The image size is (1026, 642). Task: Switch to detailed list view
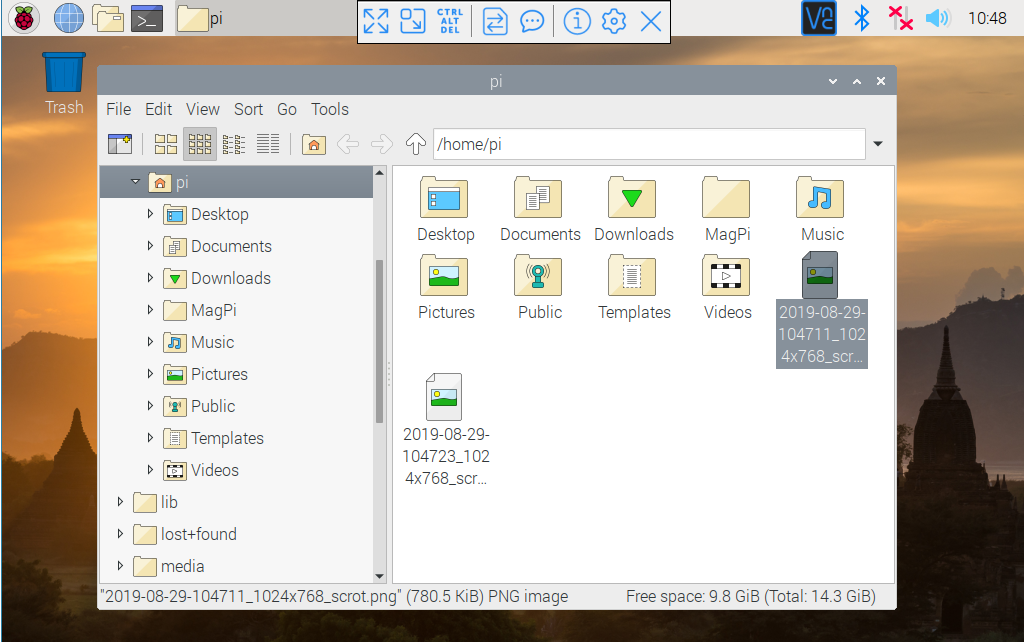pos(267,143)
